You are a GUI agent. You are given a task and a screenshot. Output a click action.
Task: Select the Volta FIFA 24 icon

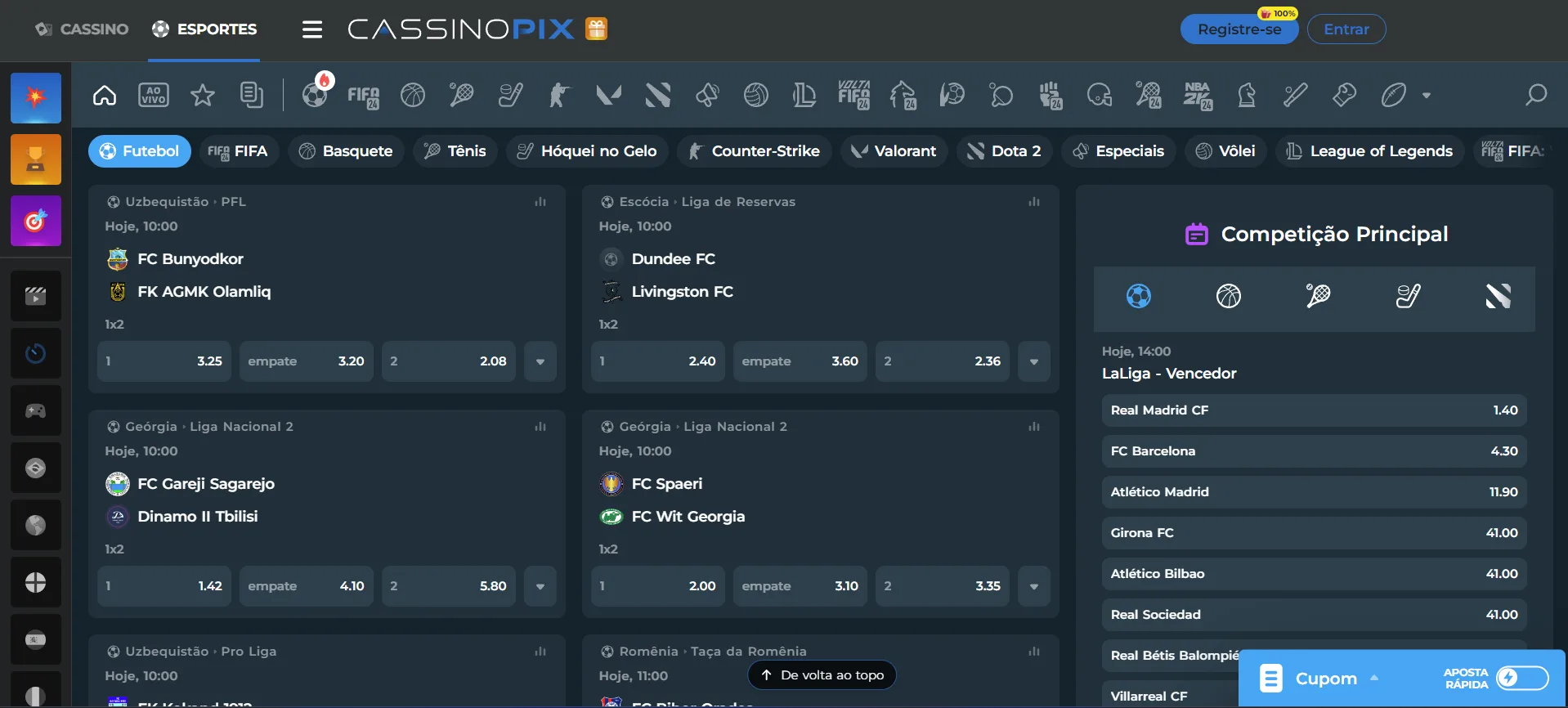854,96
